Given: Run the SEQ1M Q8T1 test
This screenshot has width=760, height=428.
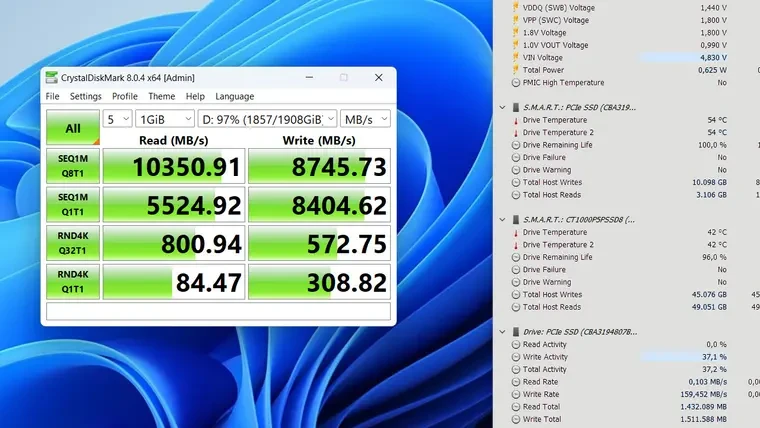Looking at the screenshot, I should (x=73, y=166).
